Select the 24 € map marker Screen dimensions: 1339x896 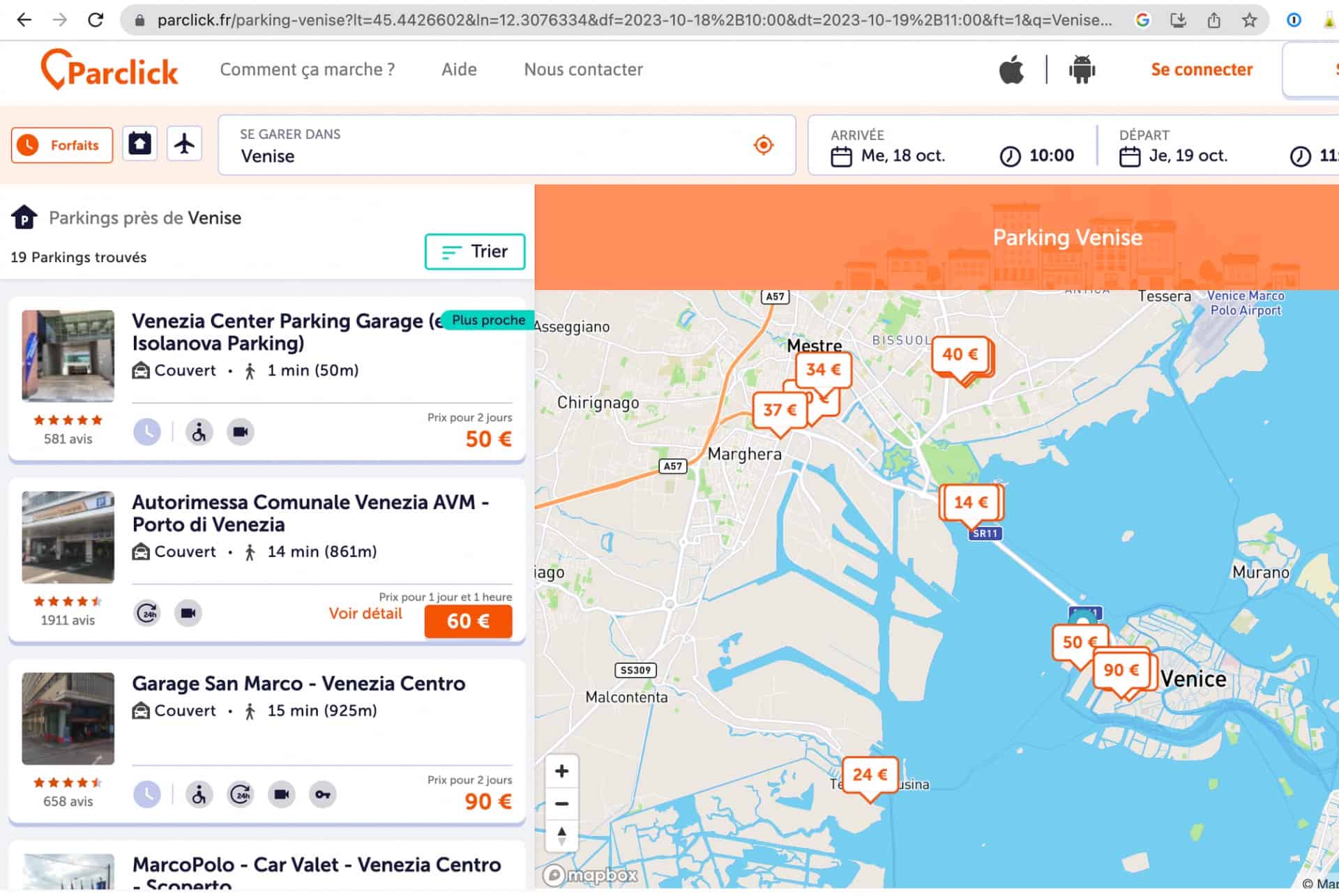point(870,775)
